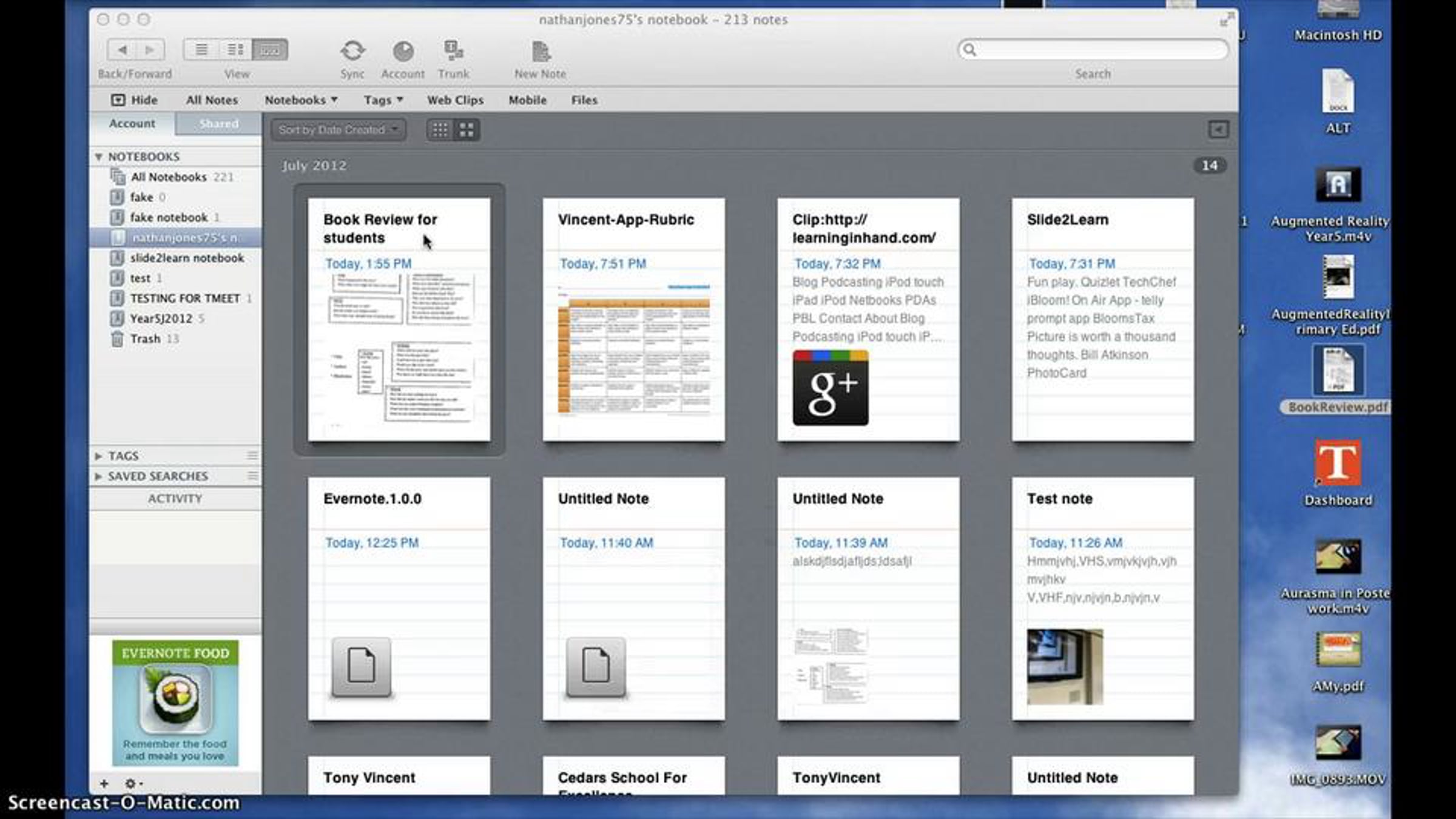
Task: Click in the Search field
Action: [x=1093, y=50]
